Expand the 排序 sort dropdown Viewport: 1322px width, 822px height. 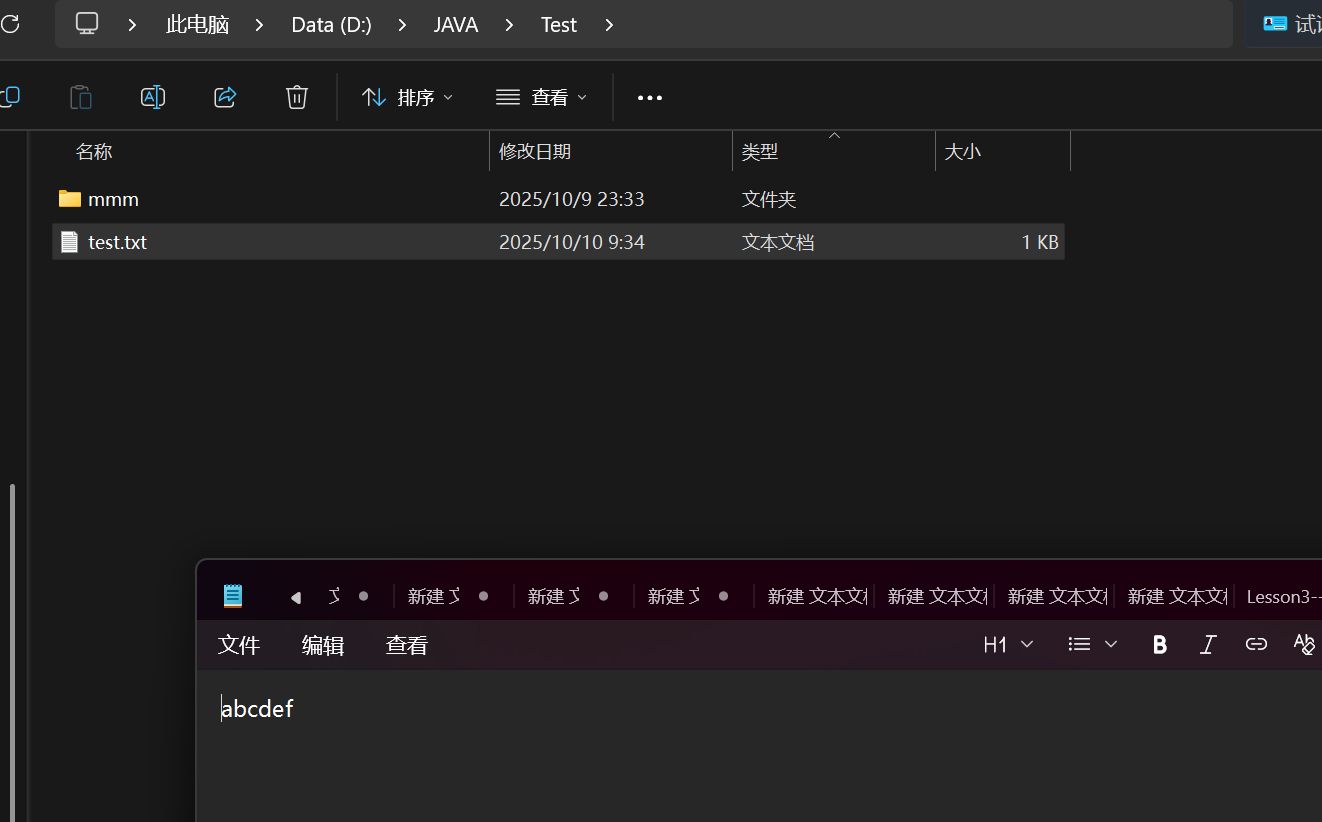click(407, 97)
